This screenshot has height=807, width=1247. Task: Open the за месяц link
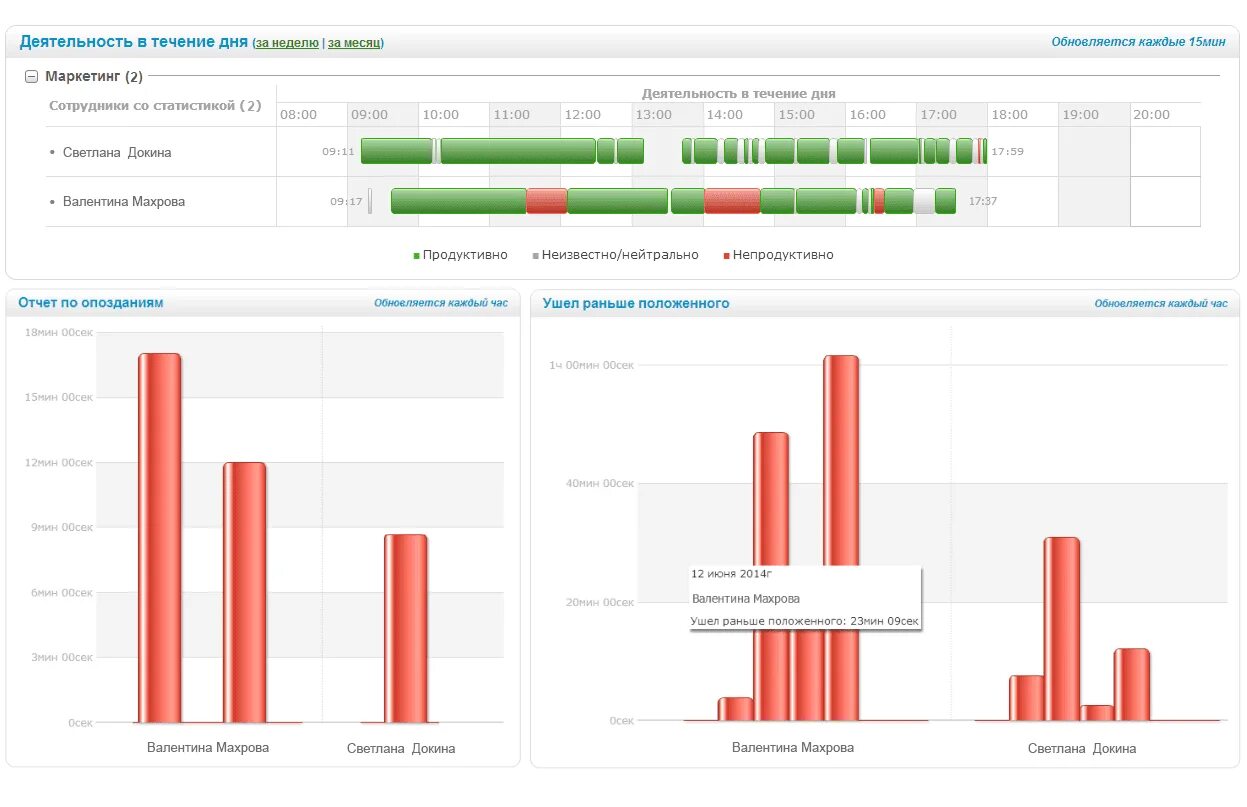[x=354, y=43]
